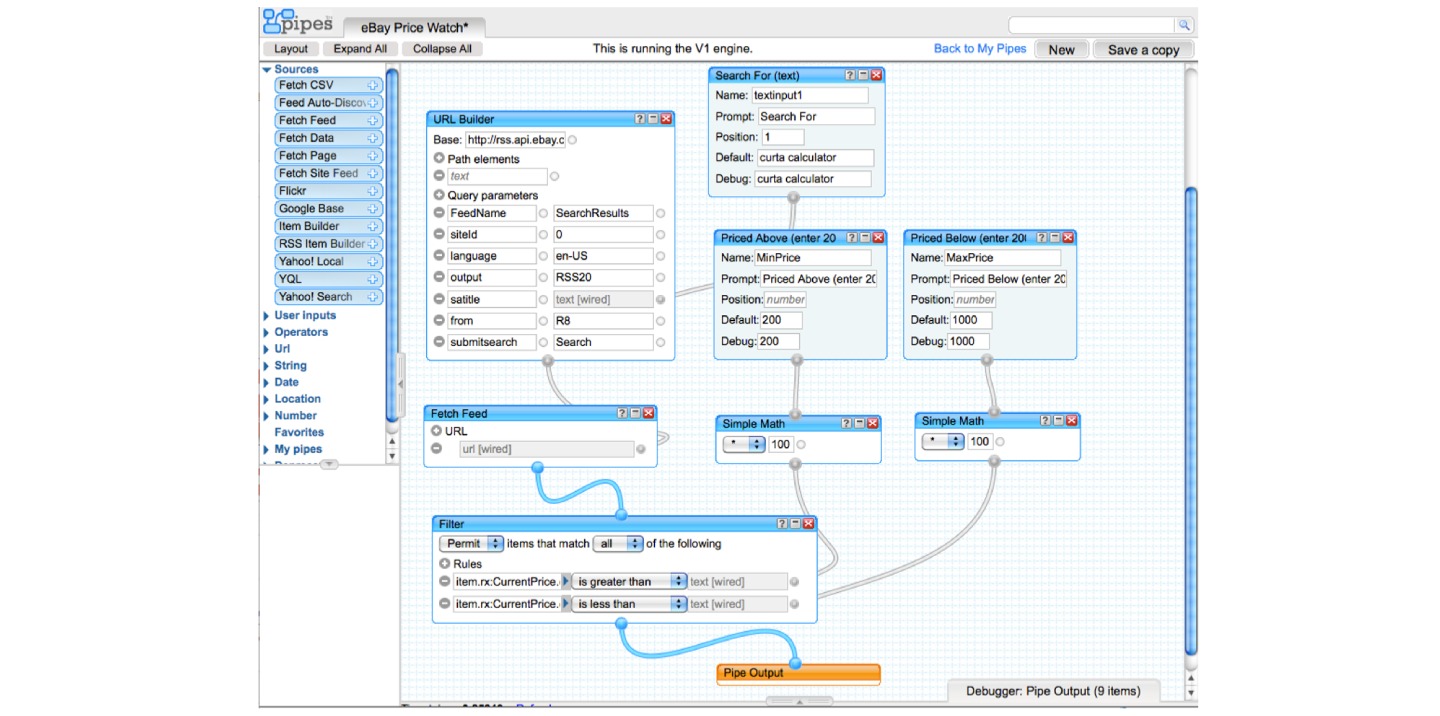Add the Fetch Page module via plus icon
This screenshot has width=1440, height=716.
click(373, 156)
